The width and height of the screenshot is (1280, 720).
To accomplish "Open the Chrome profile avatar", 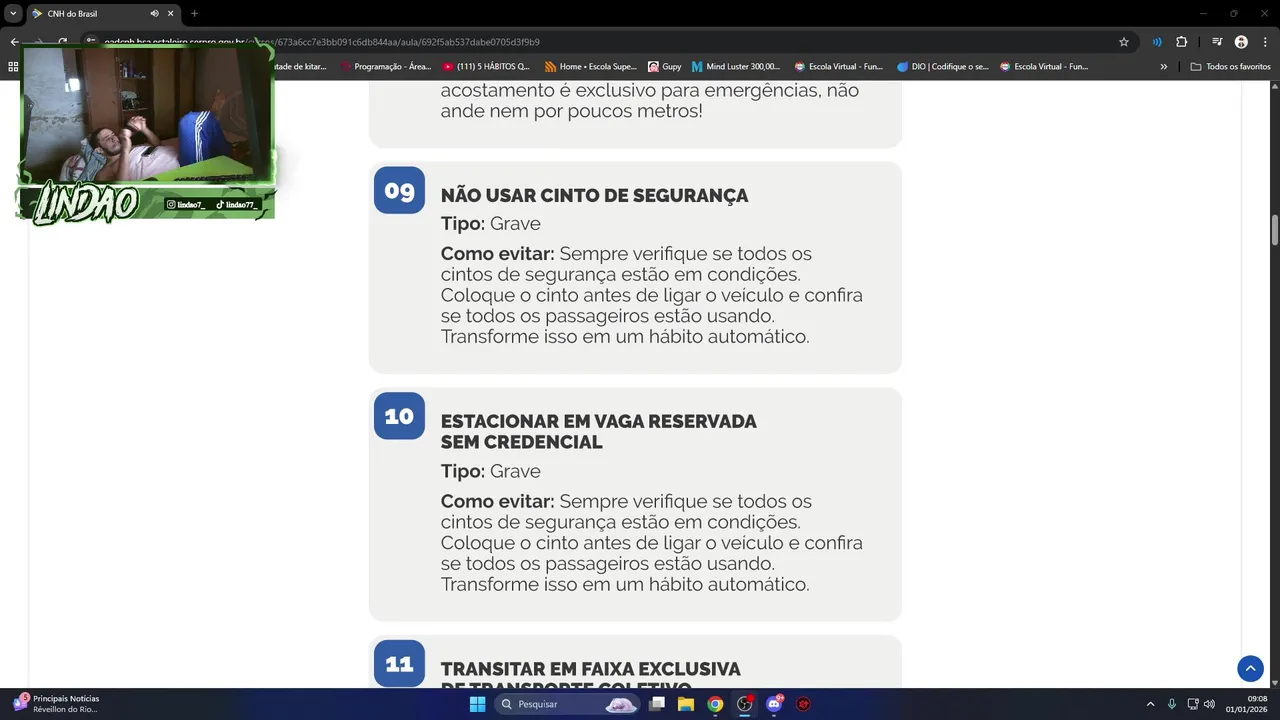I will (x=1241, y=42).
